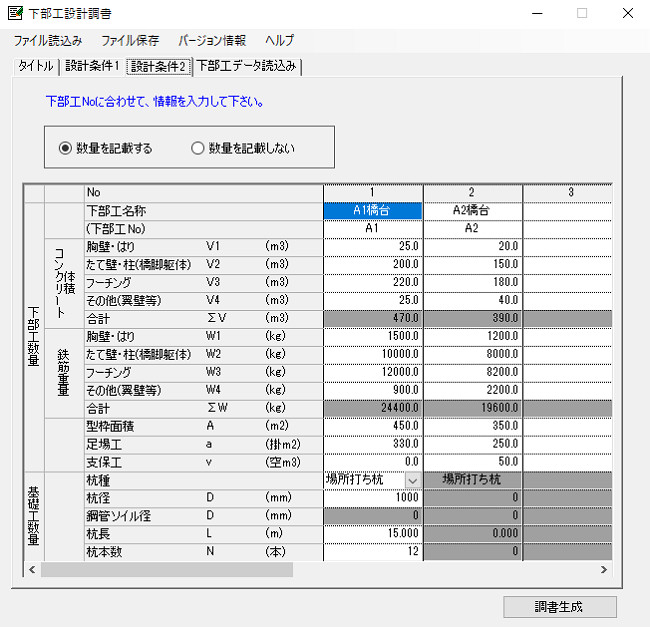The height and width of the screenshot is (627, 650).
Task: Click V3 value 180.0 cell
Action: [x=473, y=283]
